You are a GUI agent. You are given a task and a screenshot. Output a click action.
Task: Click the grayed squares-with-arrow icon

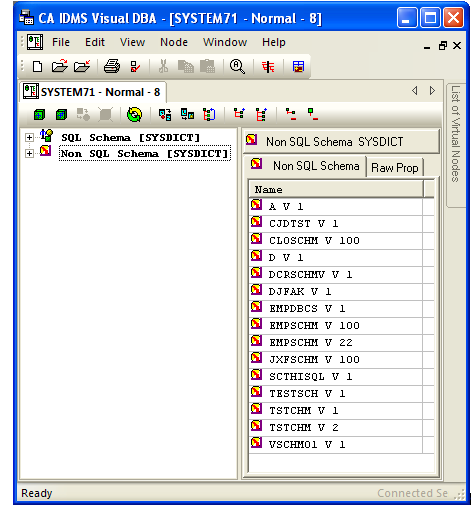click(x=83, y=114)
